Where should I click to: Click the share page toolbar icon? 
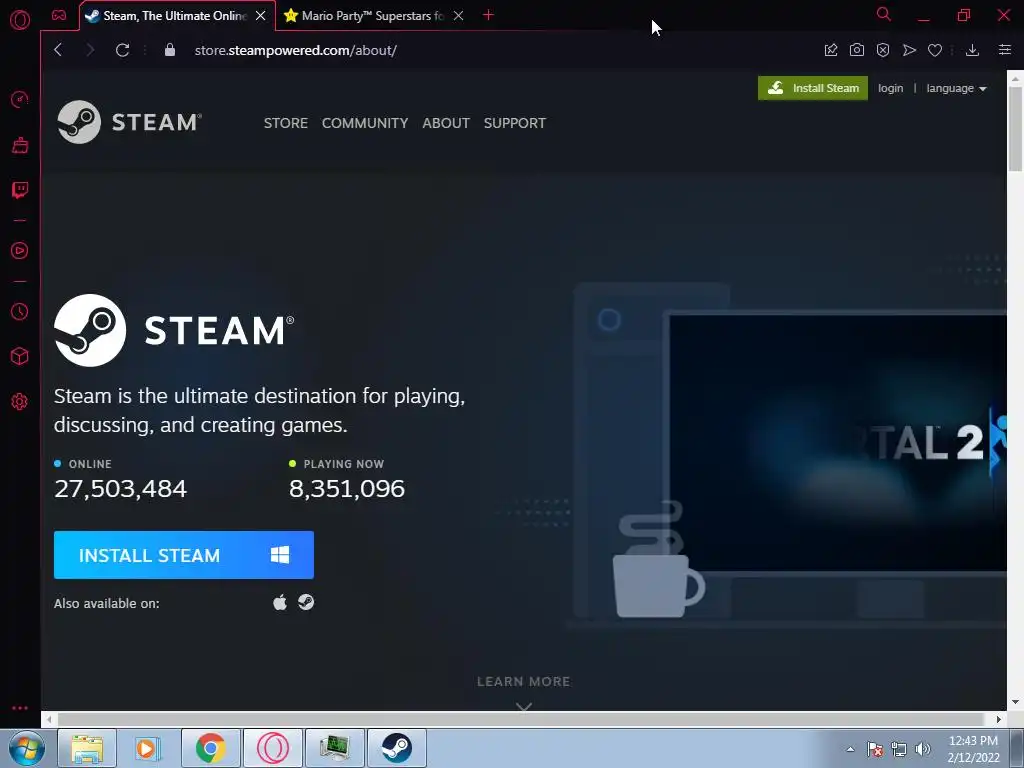tap(831, 50)
